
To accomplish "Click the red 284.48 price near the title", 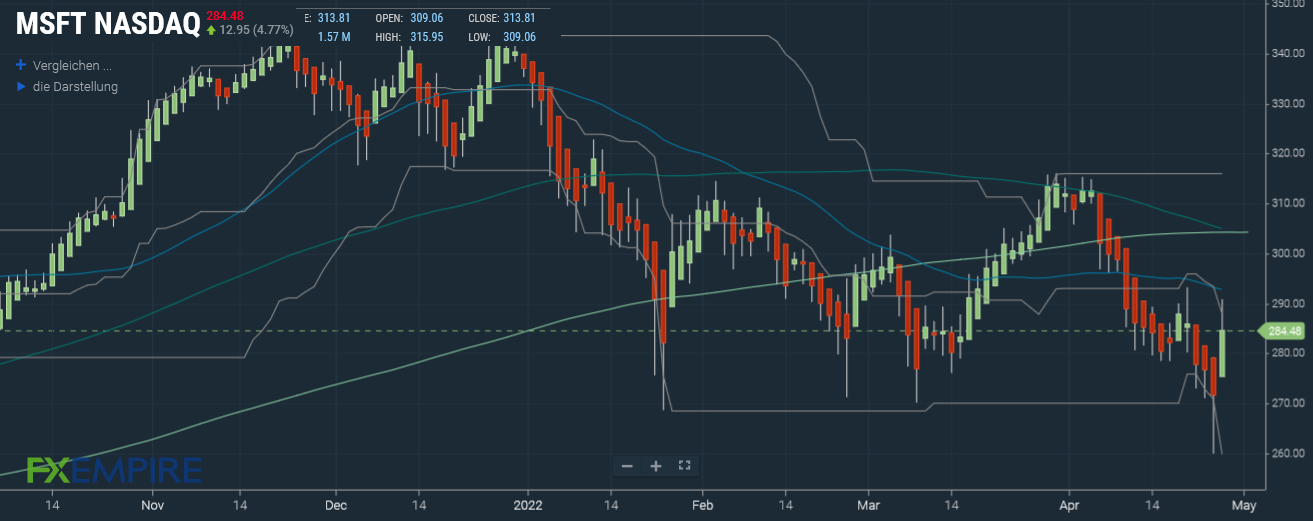I will click(224, 15).
